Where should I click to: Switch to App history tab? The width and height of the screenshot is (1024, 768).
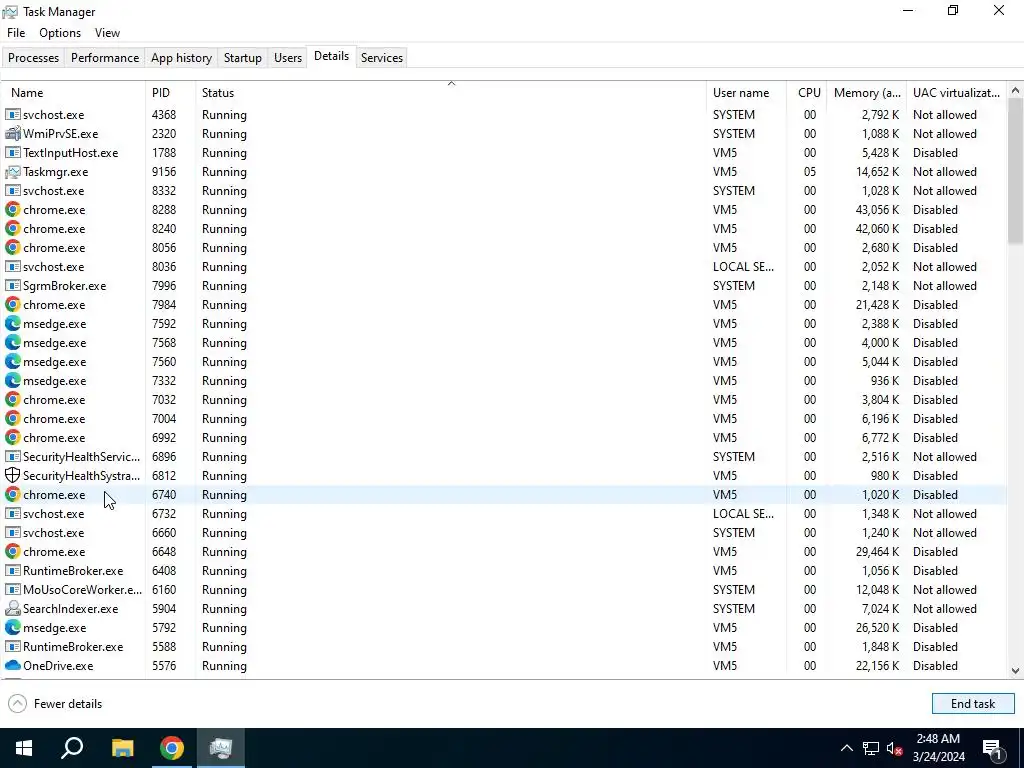coord(182,57)
